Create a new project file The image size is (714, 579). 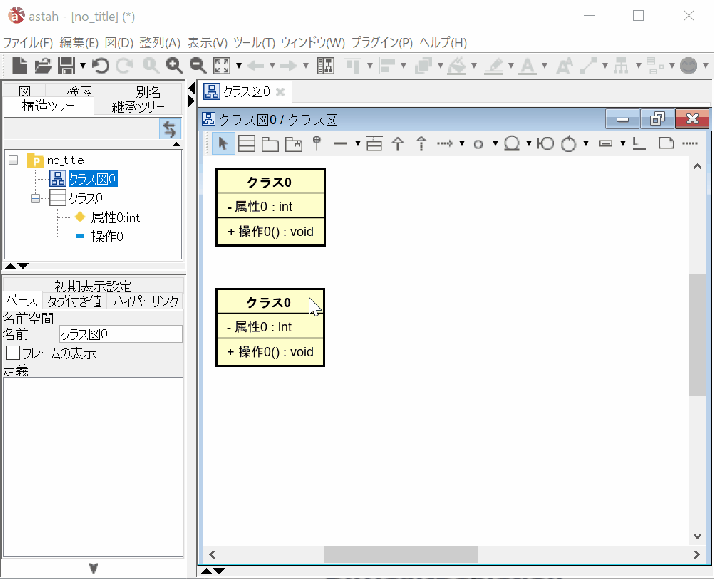point(19,66)
